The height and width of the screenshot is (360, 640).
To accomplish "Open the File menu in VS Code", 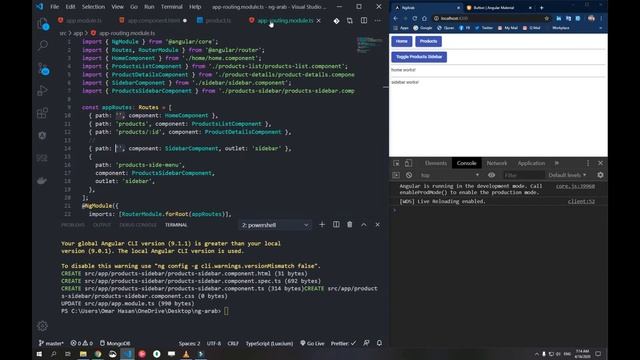I will click(x=54, y=7).
